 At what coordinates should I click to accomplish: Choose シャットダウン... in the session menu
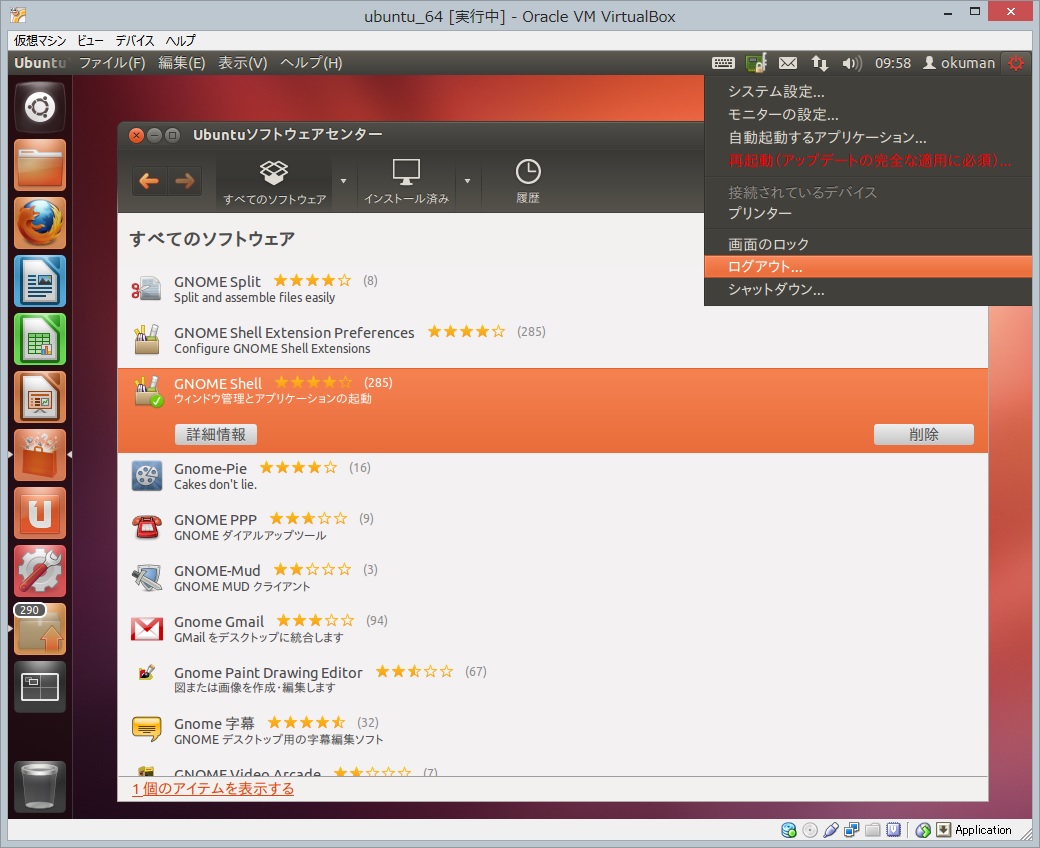coord(868,289)
